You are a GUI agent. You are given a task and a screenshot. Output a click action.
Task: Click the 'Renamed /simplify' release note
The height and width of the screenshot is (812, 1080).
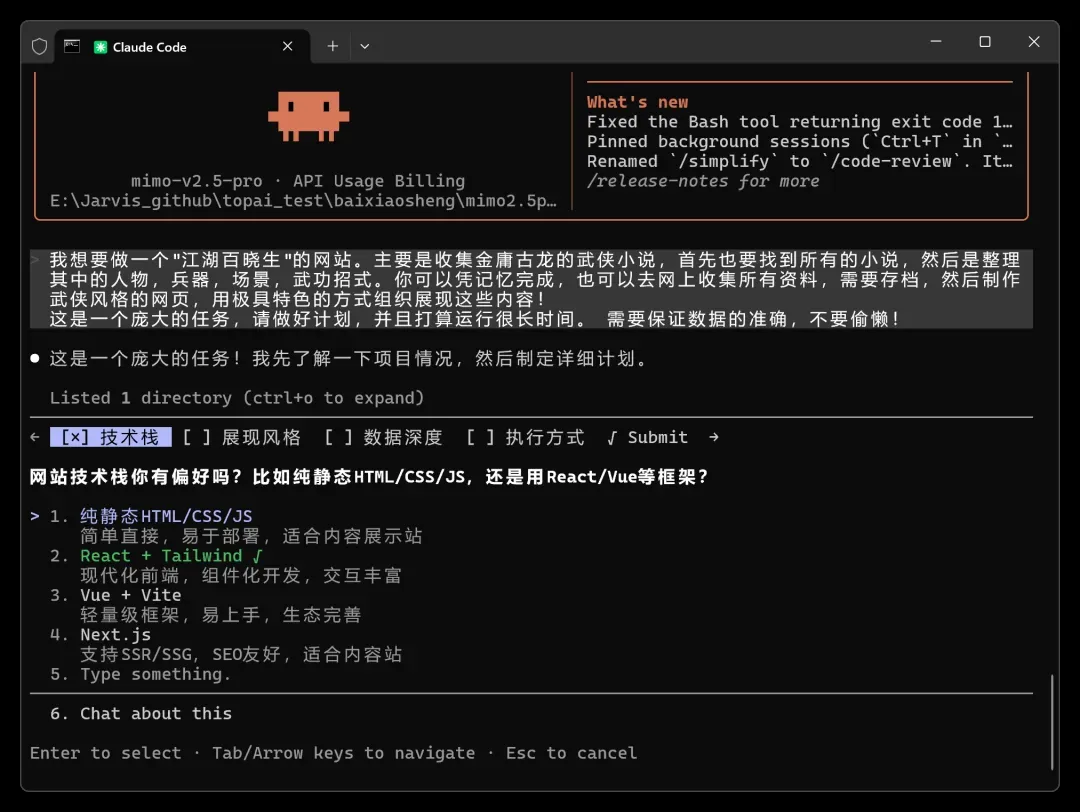click(x=800, y=161)
